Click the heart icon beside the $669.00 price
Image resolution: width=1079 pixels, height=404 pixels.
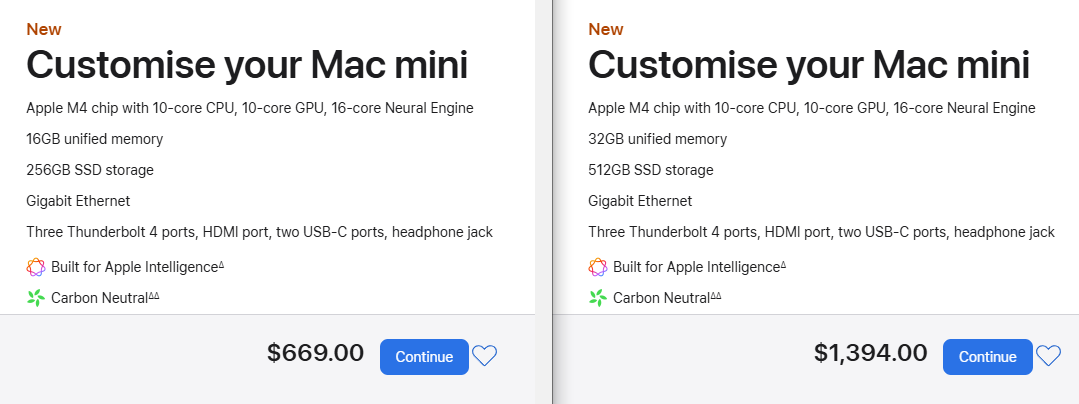(x=485, y=356)
